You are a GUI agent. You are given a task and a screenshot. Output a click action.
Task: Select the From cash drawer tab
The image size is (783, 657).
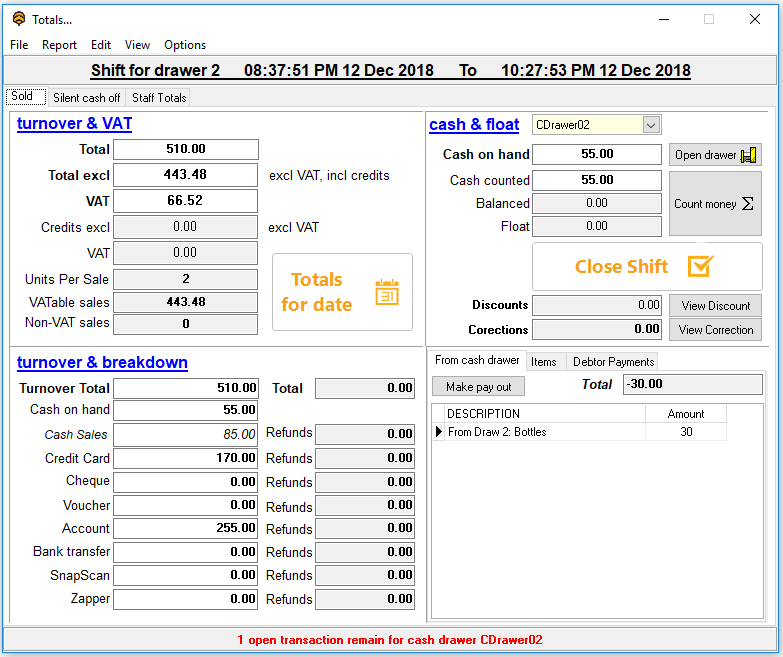pos(477,360)
